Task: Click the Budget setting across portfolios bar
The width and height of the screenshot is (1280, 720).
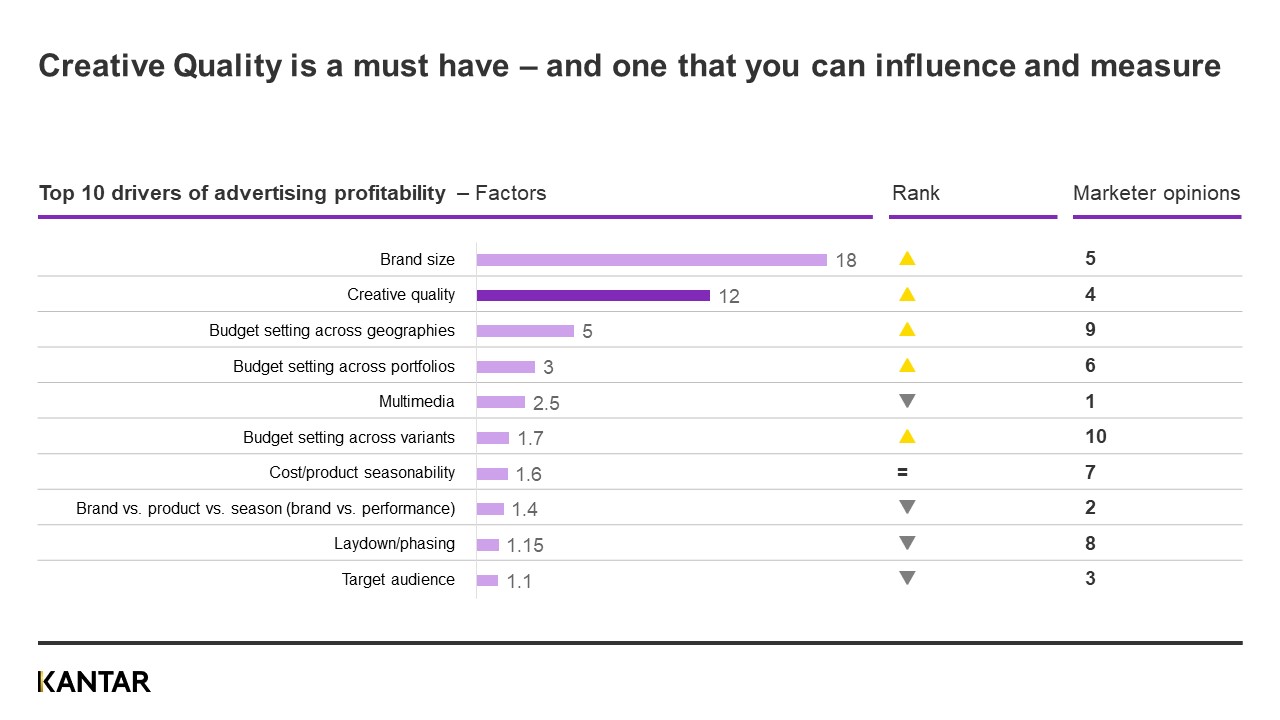Action: [505, 366]
